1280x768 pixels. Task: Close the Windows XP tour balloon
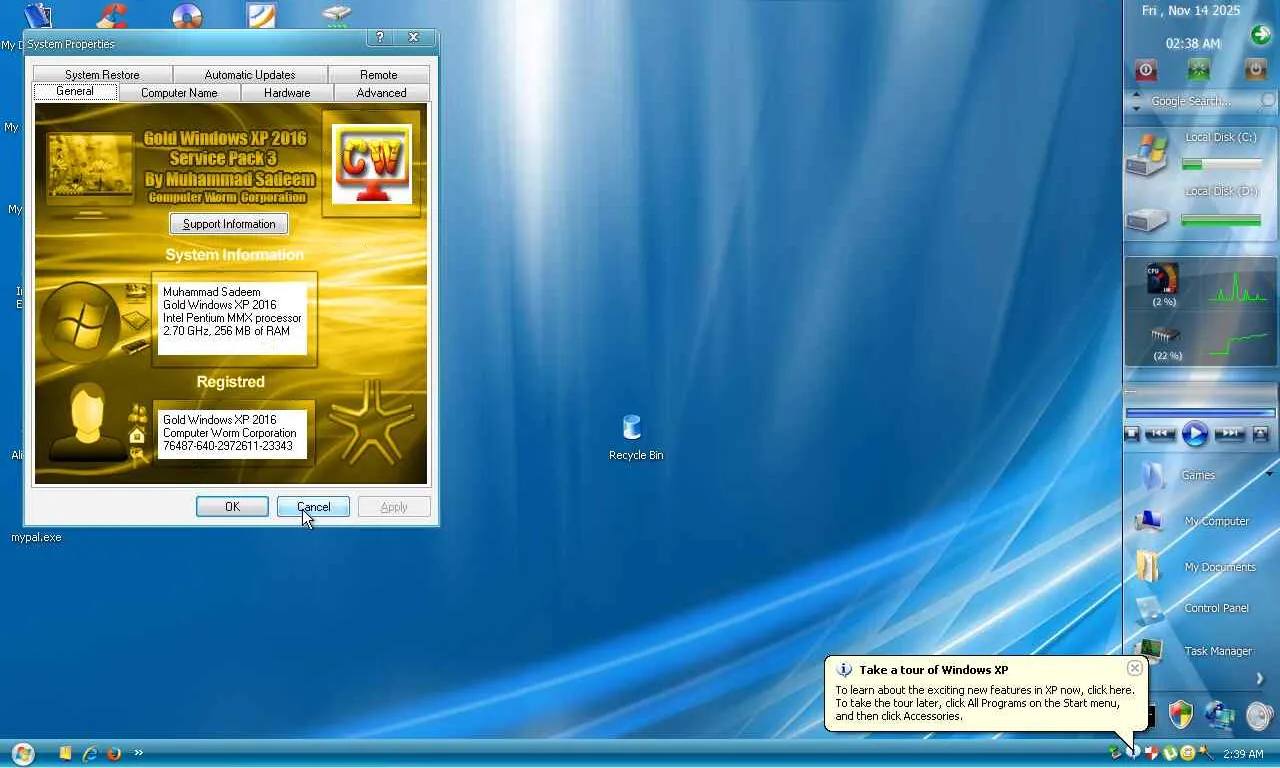coord(1134,668)
